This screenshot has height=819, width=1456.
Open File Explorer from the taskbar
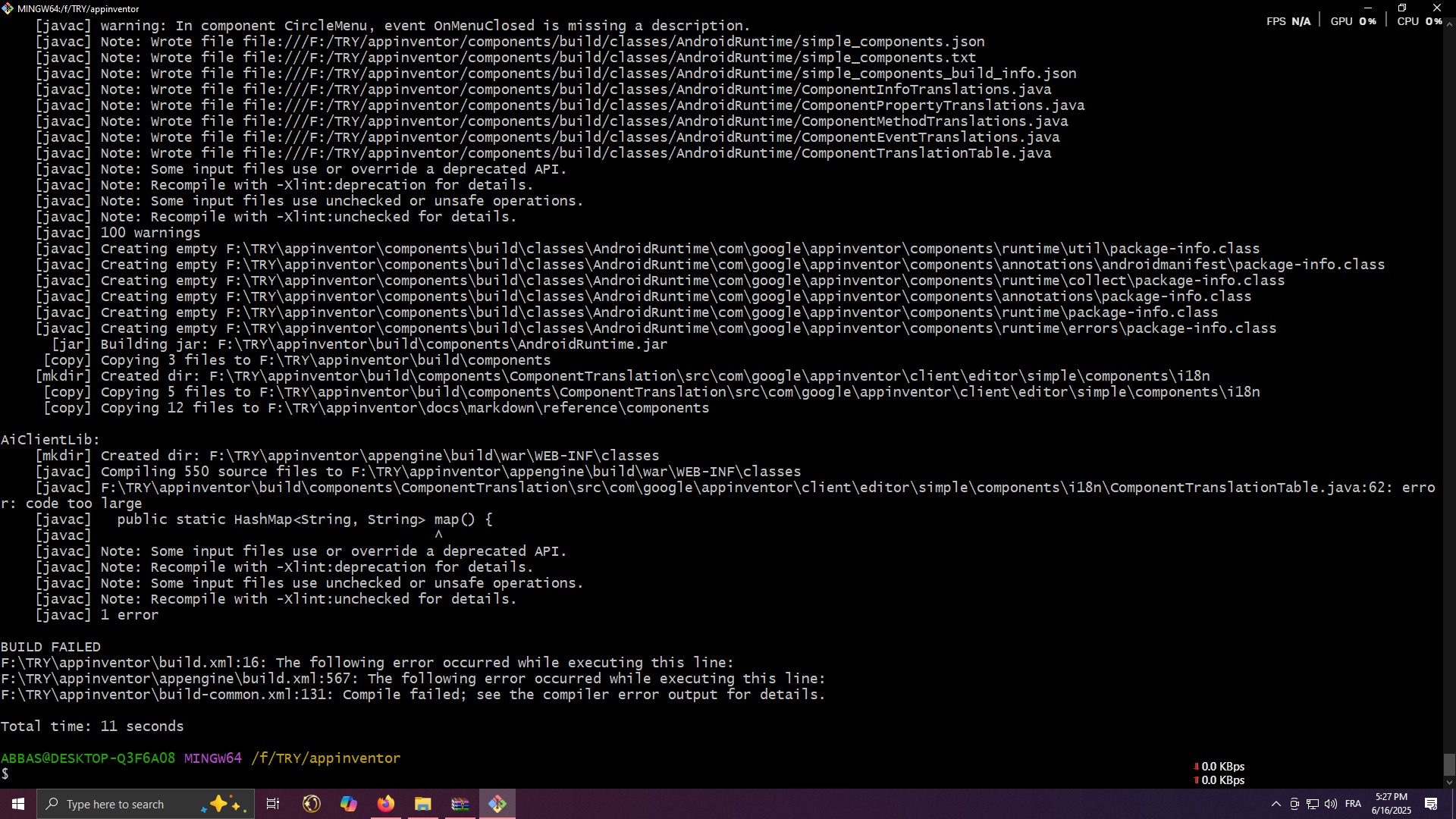[x=423, y=804]
